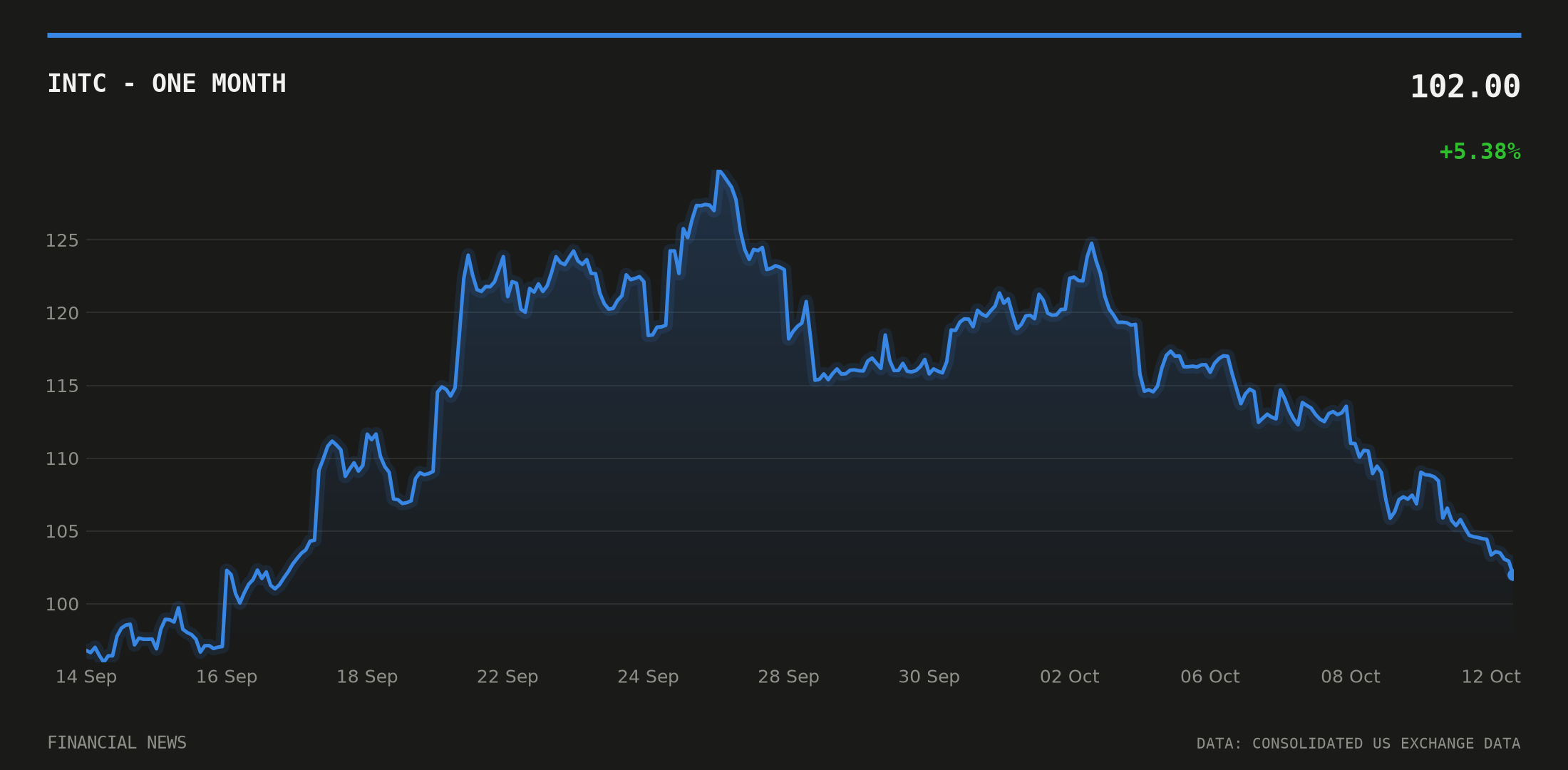The image size is (1568, 770).
Task: Click the FINANCIAL NEWS footer text
Action: click(117, 743)
